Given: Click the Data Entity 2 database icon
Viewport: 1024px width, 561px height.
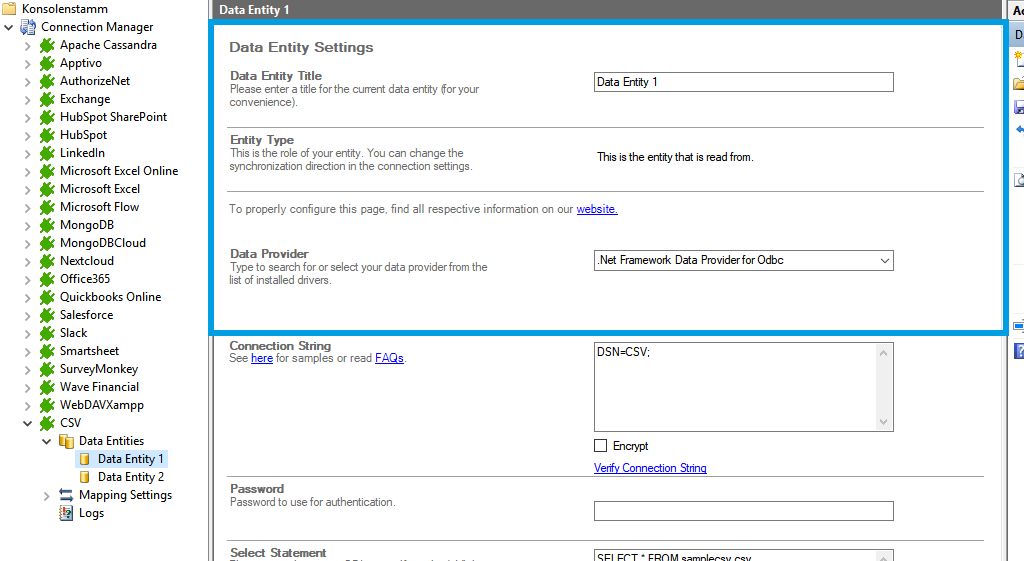Looking at the screenshot, I should coord(85,477).
